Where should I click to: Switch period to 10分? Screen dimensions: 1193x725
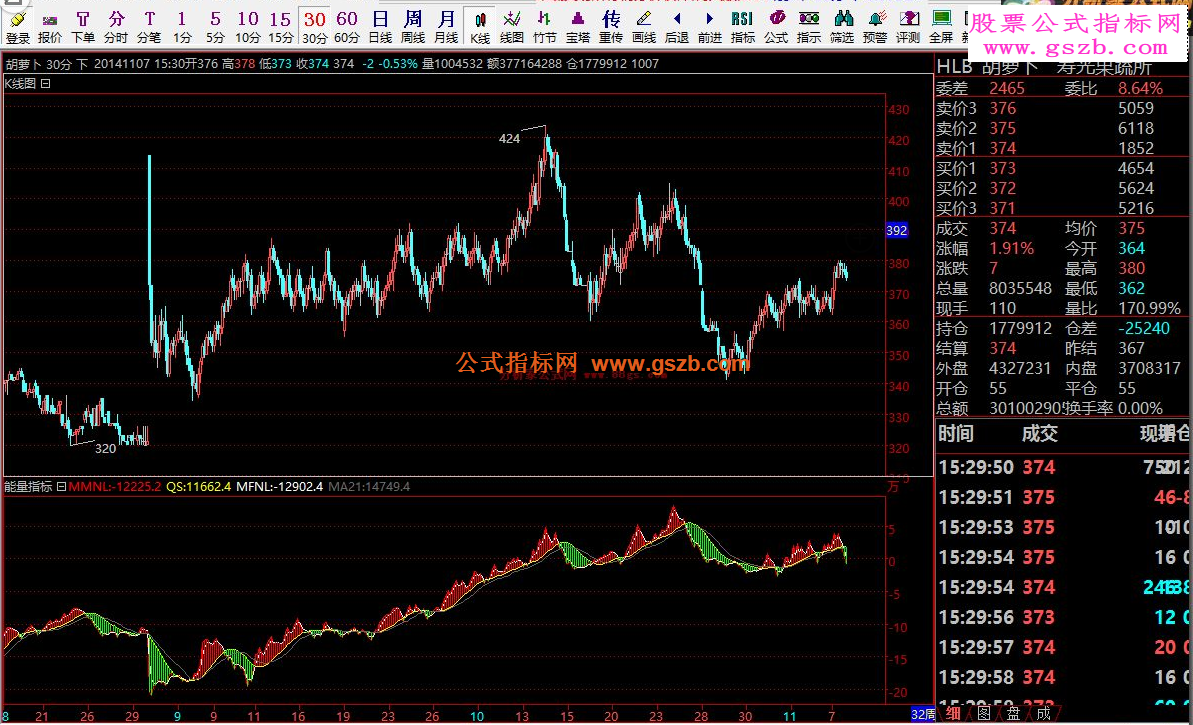click(x=248, y=26)
